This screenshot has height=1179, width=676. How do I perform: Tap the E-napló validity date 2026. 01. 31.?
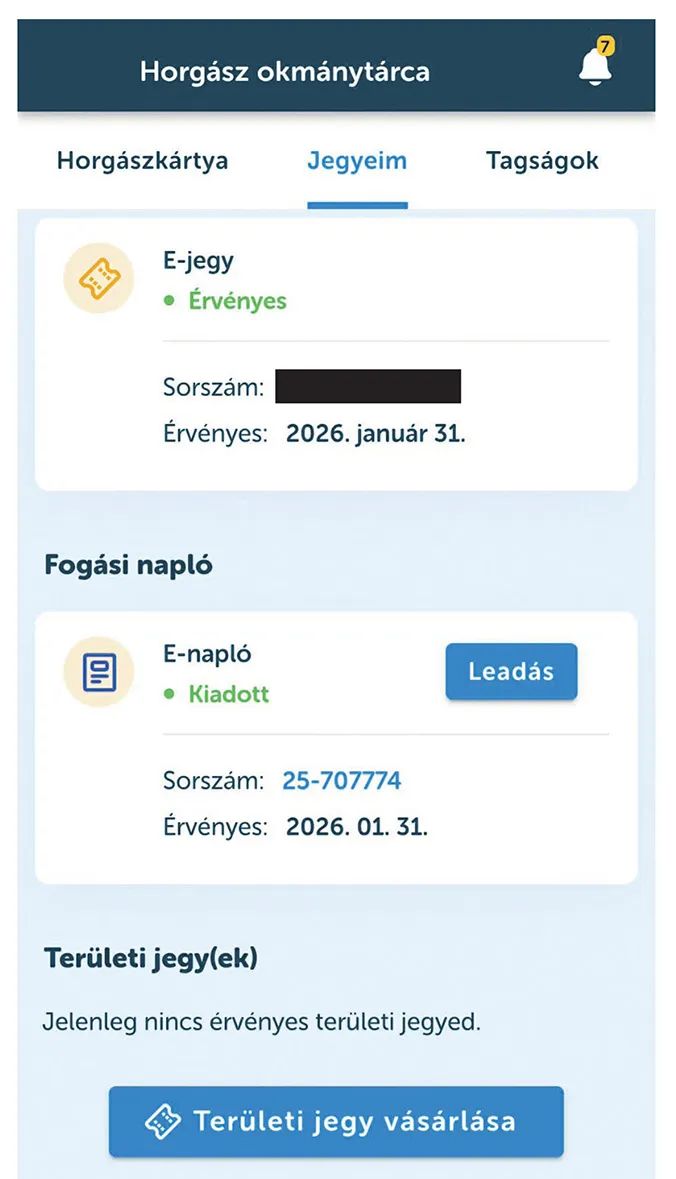coord(356,828)
